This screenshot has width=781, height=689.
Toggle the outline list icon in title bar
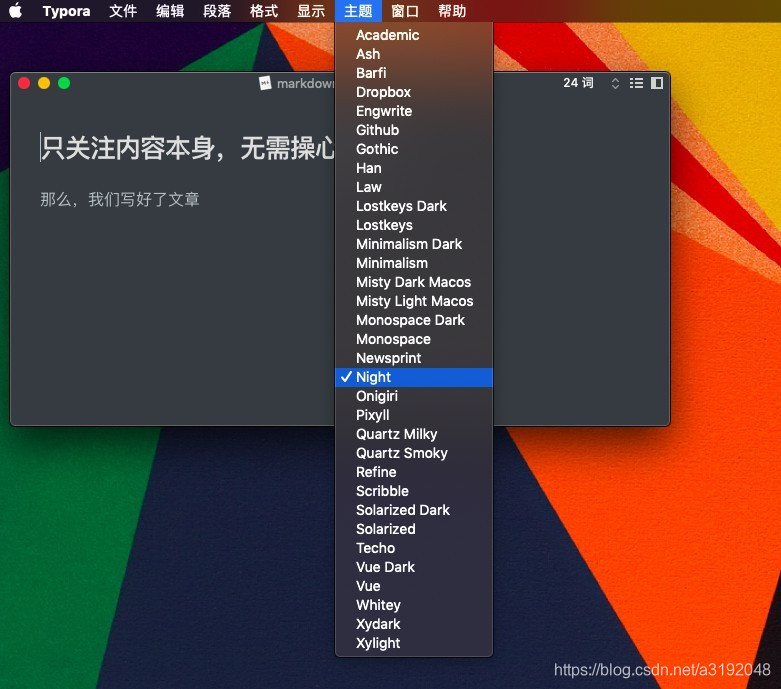[636, 83]
